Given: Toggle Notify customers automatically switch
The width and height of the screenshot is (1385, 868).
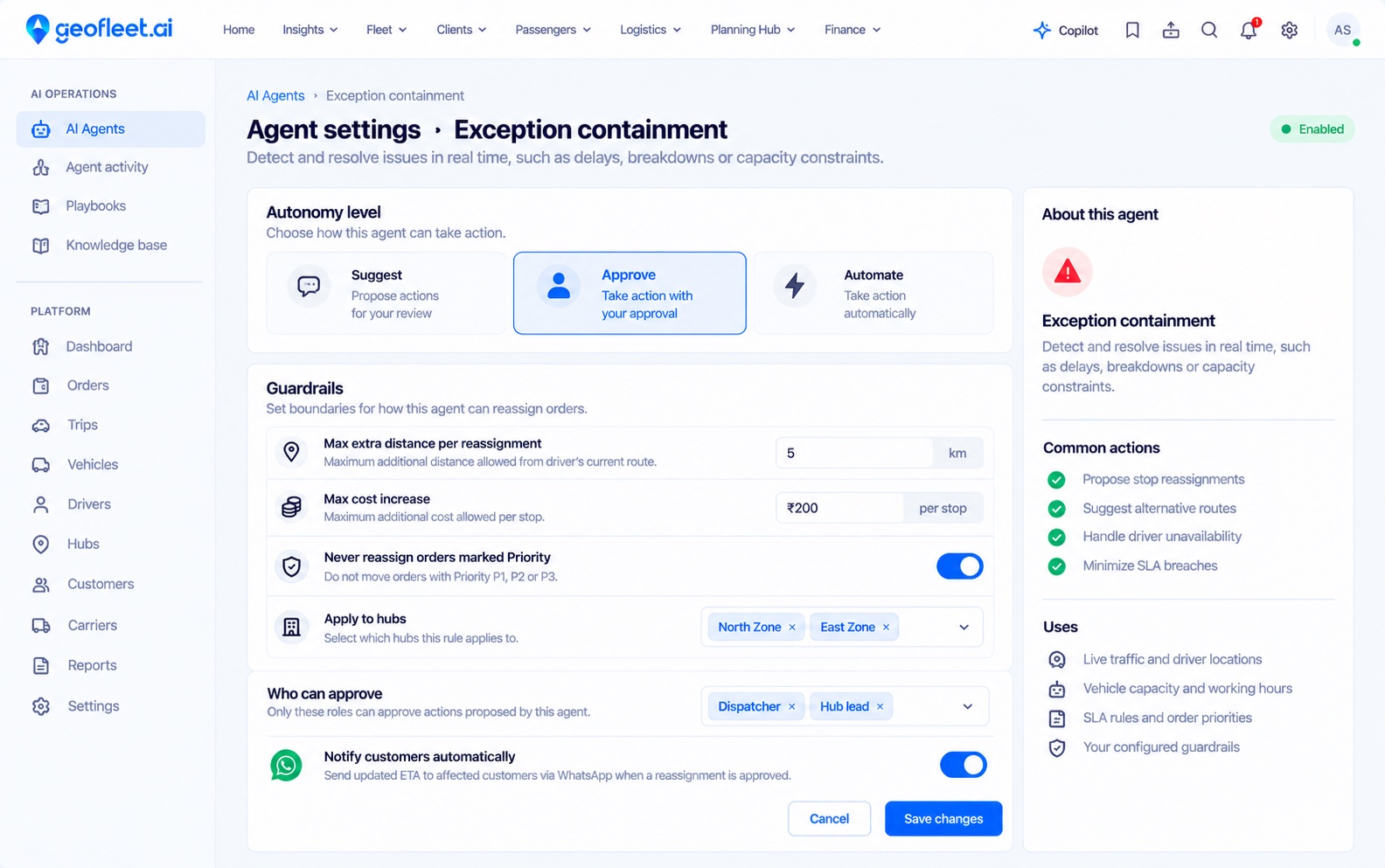Looking at the screenshot, I should point(964,765).
